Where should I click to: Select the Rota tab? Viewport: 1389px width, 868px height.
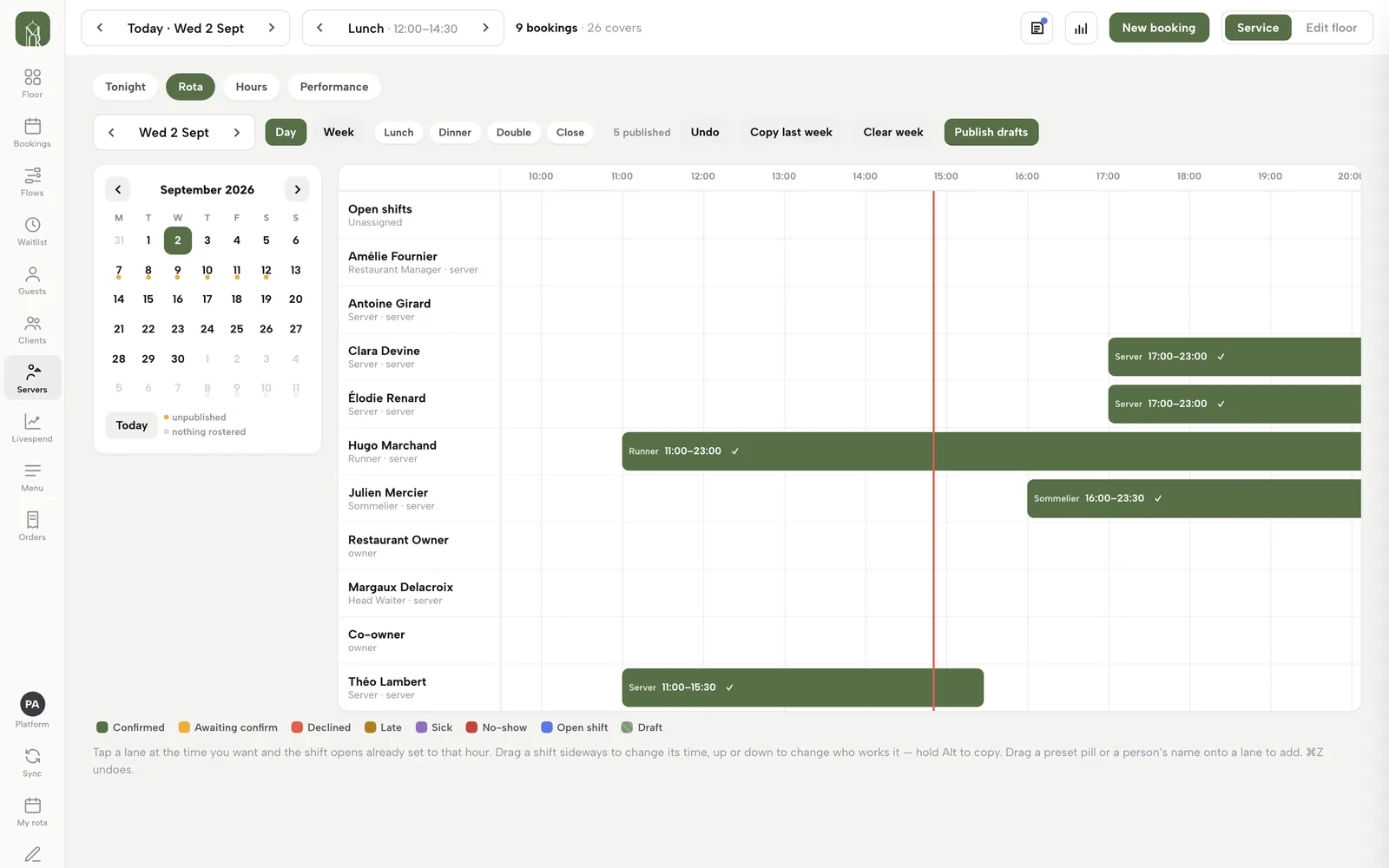click(190, 87)
